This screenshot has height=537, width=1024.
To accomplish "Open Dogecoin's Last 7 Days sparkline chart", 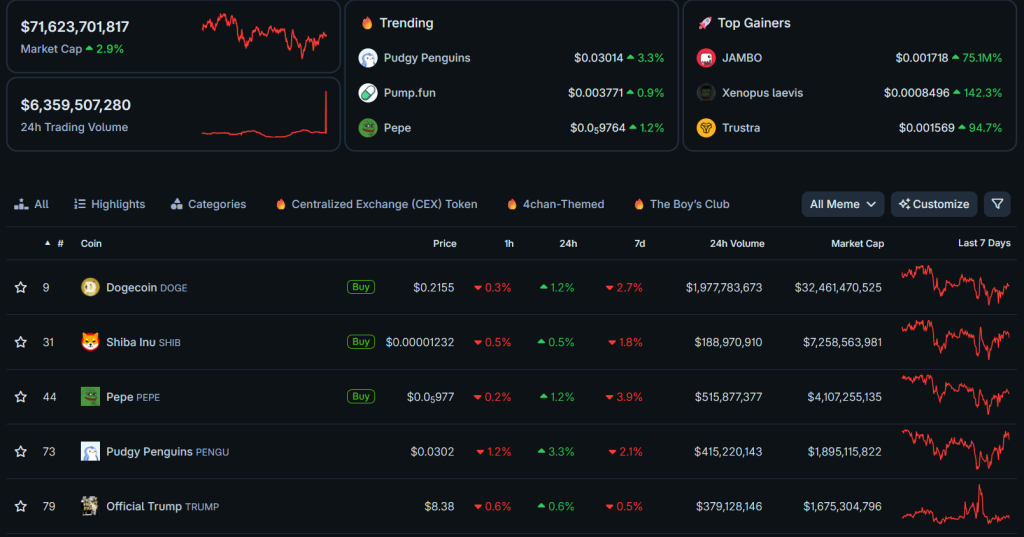I will pyautogui.click(x=955, y=286).
